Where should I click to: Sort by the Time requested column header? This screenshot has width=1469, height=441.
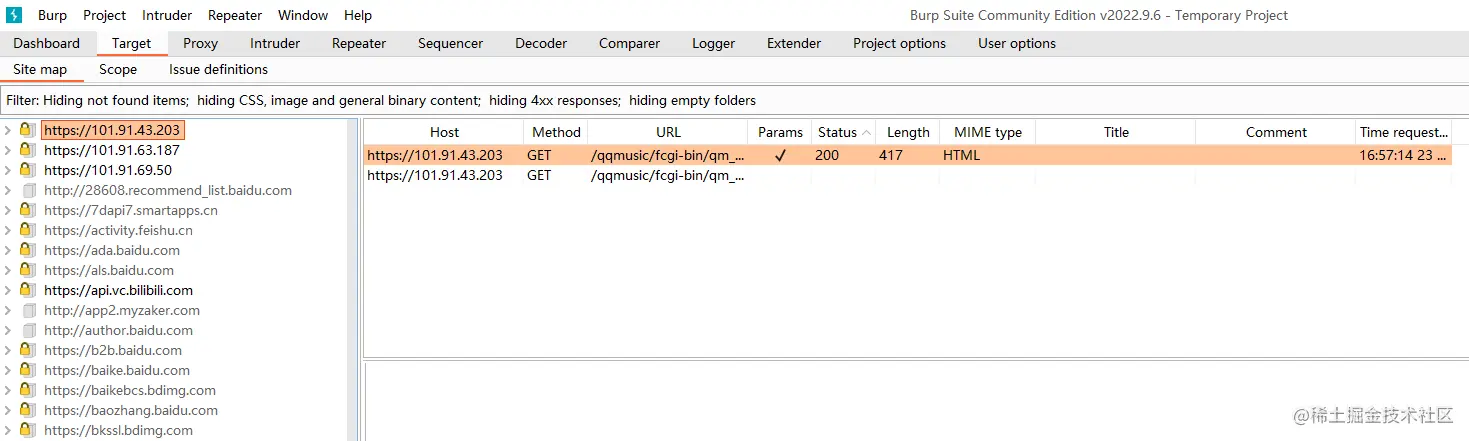tap(1404, 132)
